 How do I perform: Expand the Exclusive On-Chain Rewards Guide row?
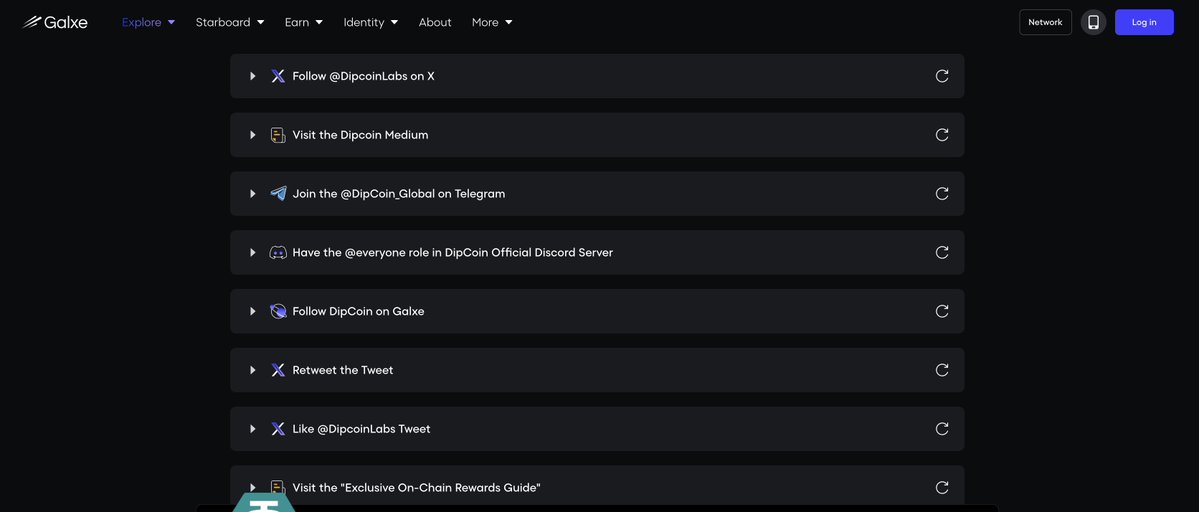(252, 488)
